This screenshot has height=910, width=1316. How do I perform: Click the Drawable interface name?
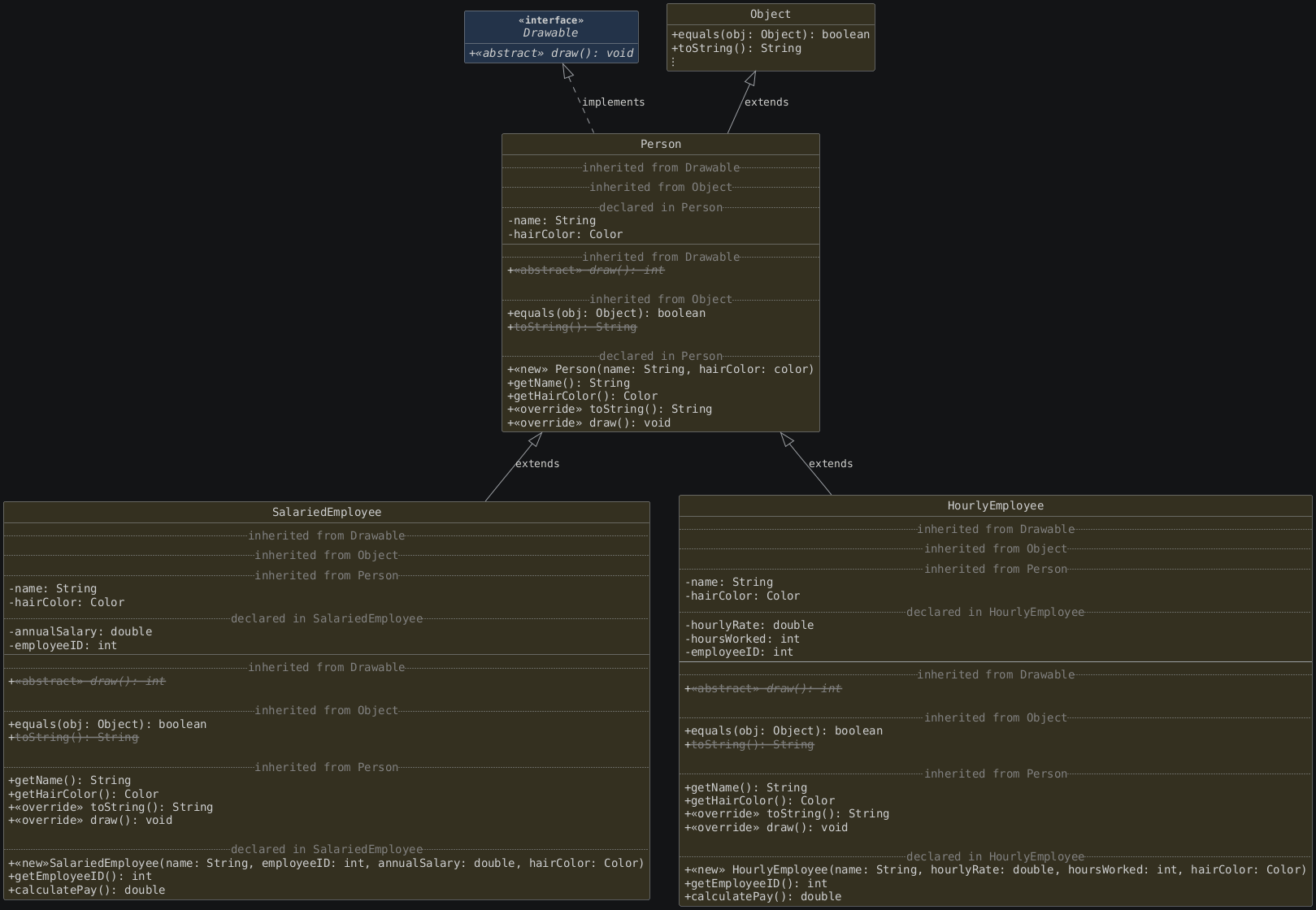click(550, 33)
